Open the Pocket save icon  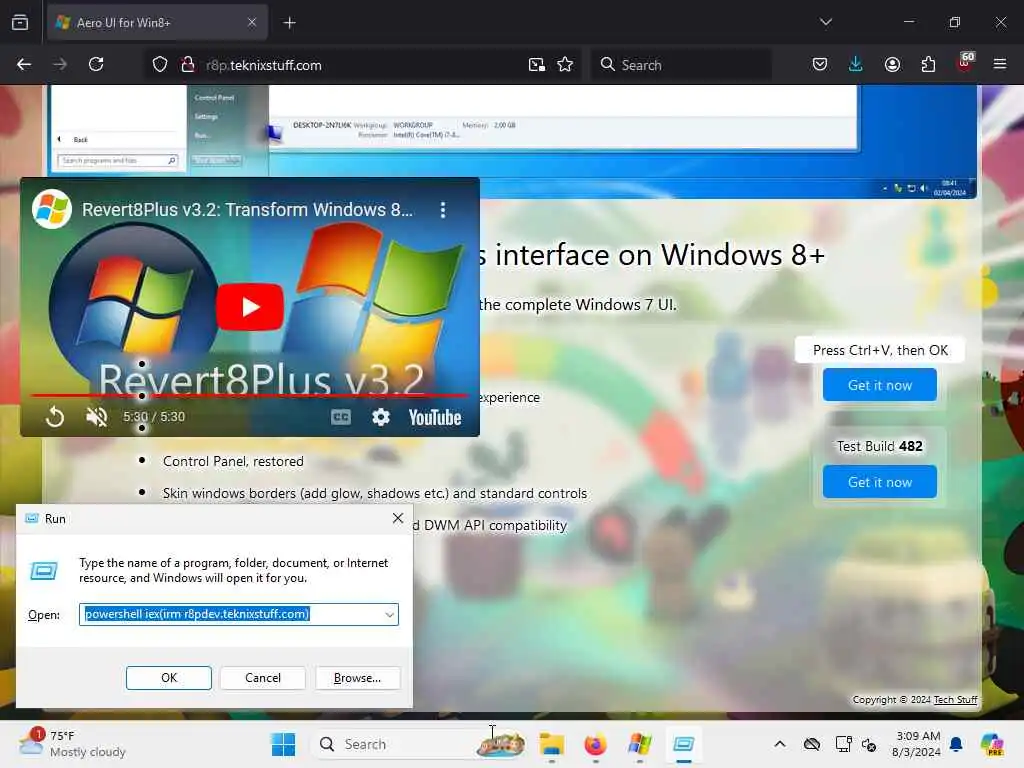pyautogui.click(x=820, y=64)
